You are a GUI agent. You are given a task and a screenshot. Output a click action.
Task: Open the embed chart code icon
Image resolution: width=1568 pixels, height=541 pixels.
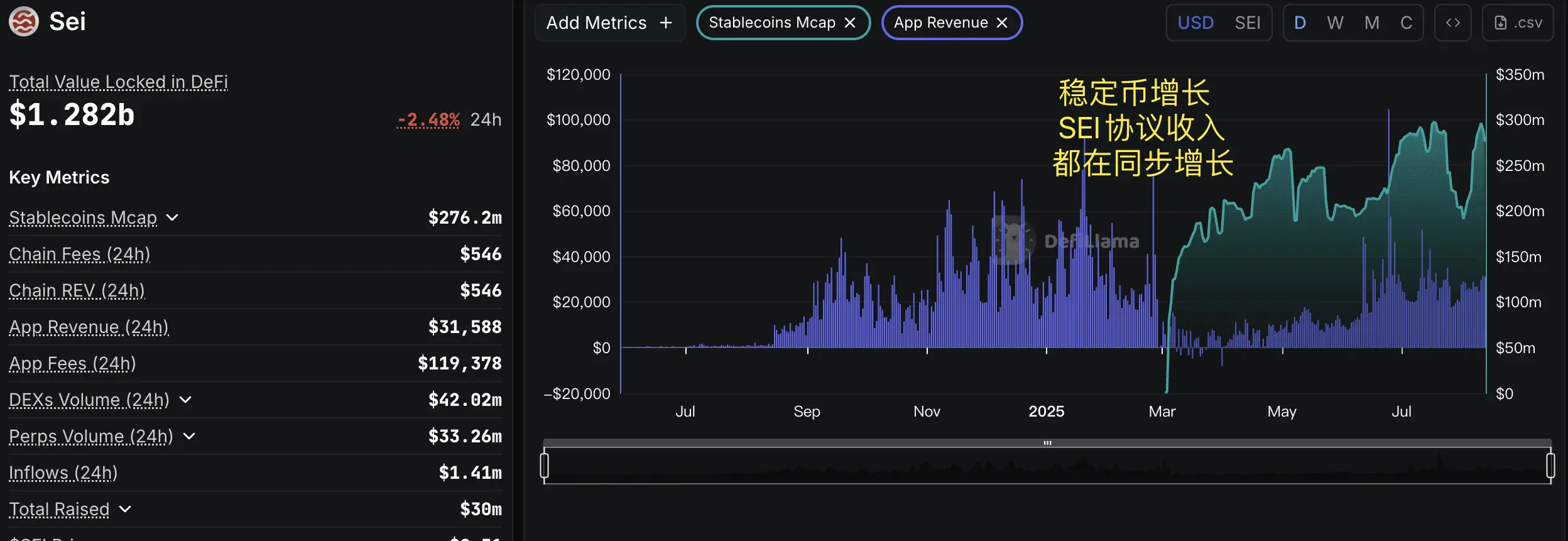[1452, 23]
